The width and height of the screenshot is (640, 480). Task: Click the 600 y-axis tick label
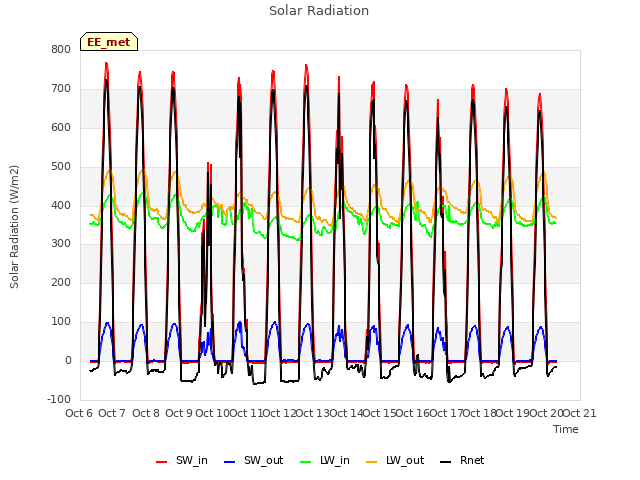click(x=61, y=128)
